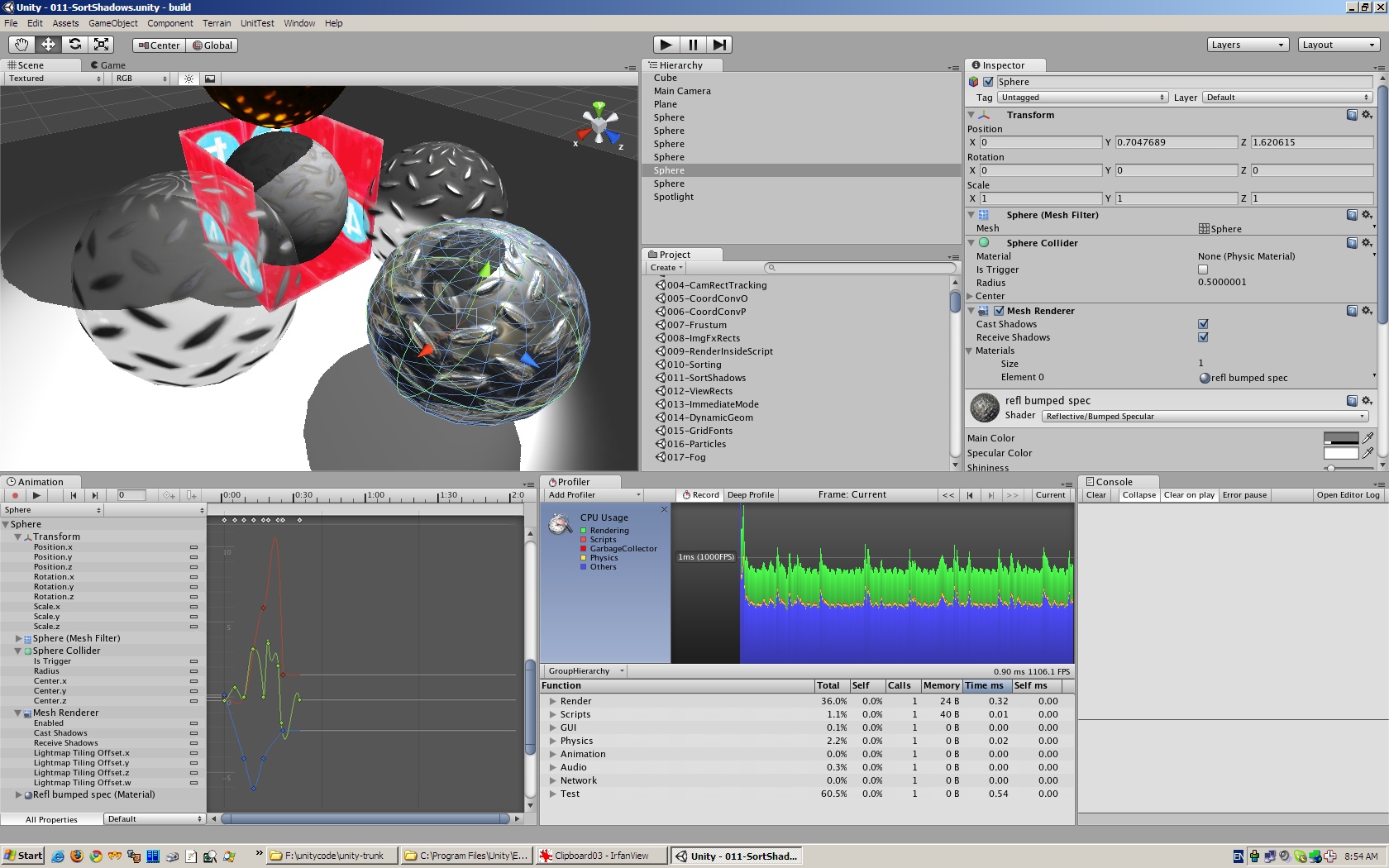Viewport: 1389px width, 868px height.
Task: Click the Add Animation Event button
Action: 191,495
